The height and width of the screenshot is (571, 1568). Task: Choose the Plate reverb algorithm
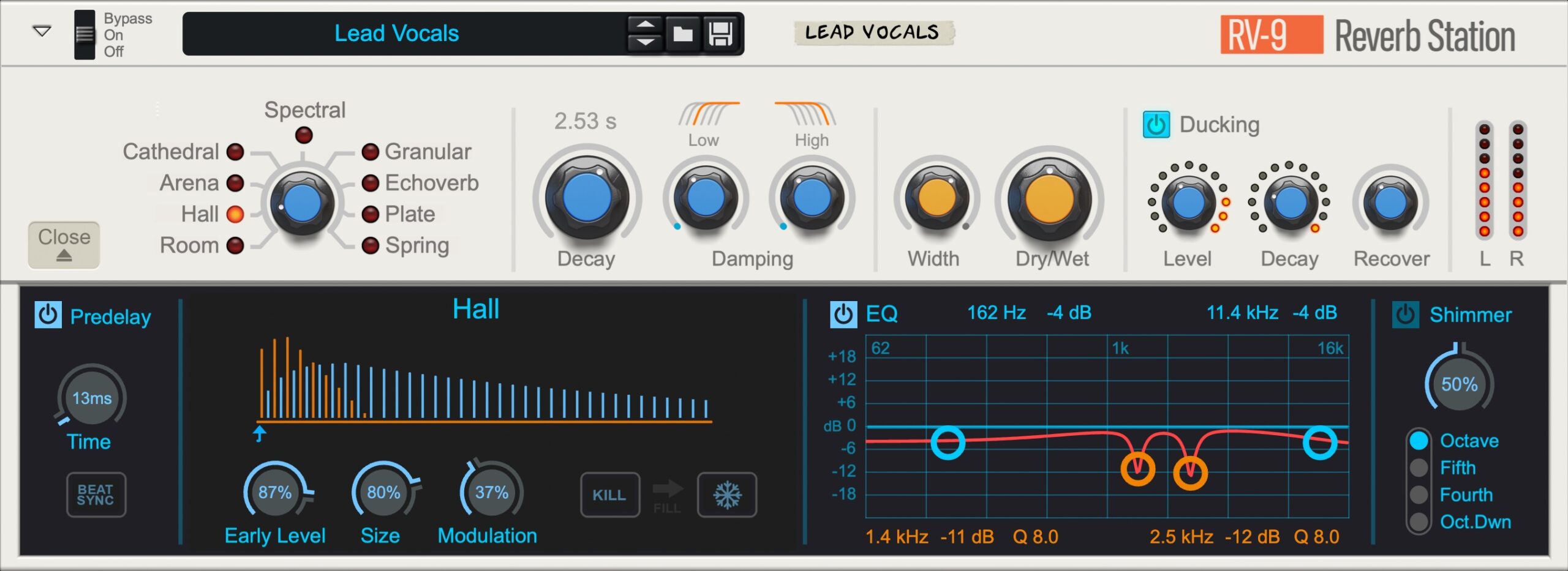(370, 214)
